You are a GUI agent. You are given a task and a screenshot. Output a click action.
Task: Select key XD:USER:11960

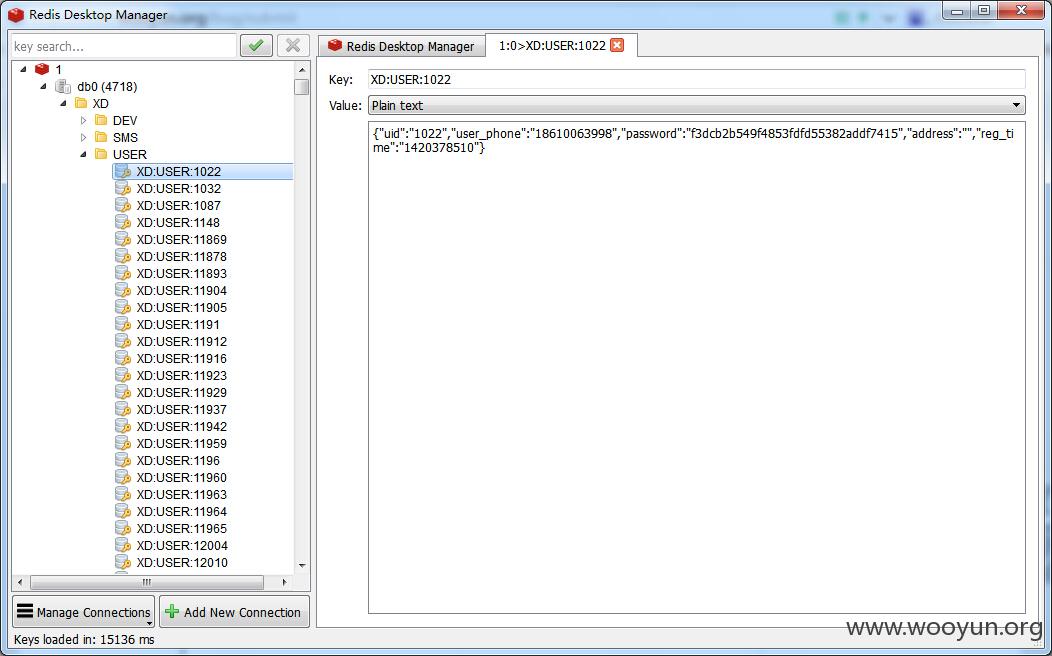[x=181, y=477]
